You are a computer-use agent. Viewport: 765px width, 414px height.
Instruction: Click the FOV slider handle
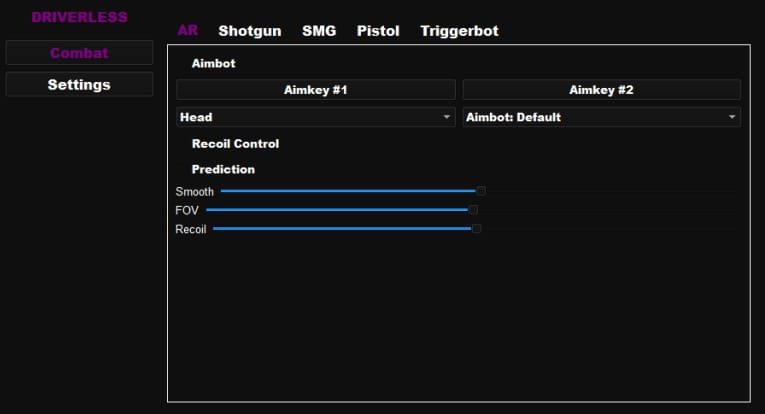pyautogui.click(x=473, y=210)
